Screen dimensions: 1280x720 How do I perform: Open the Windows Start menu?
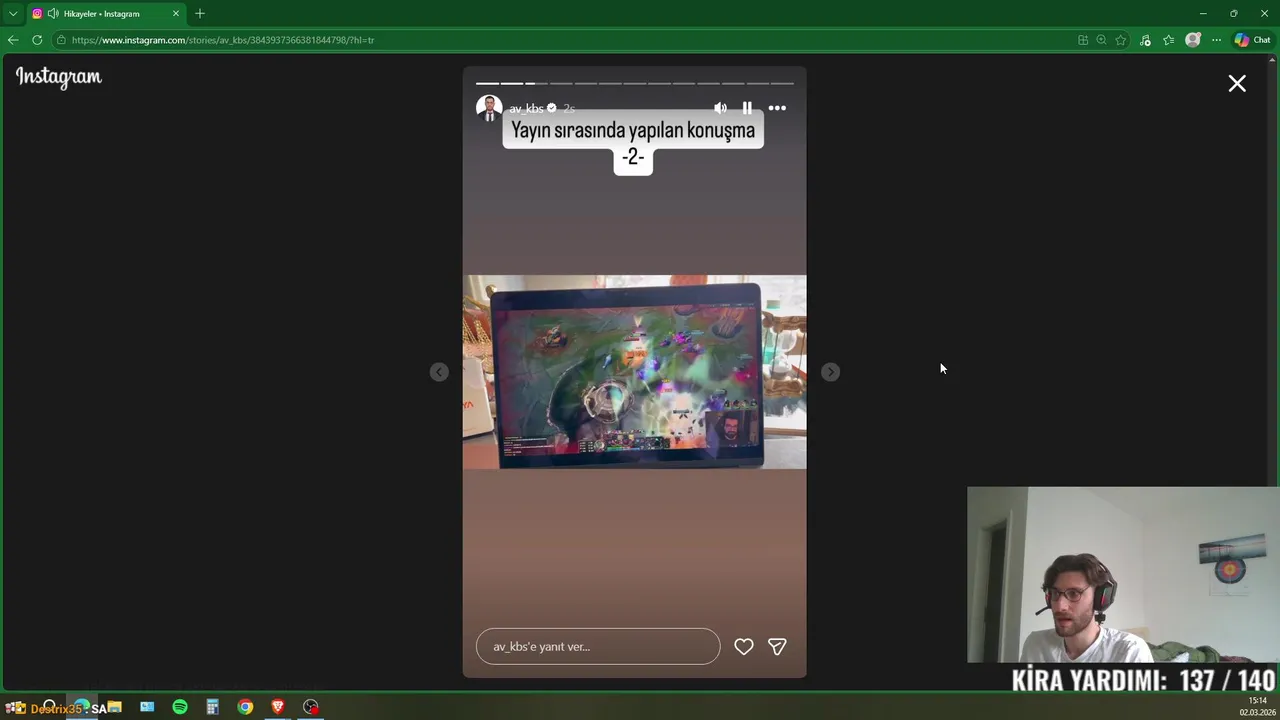(x=16, y=708)
